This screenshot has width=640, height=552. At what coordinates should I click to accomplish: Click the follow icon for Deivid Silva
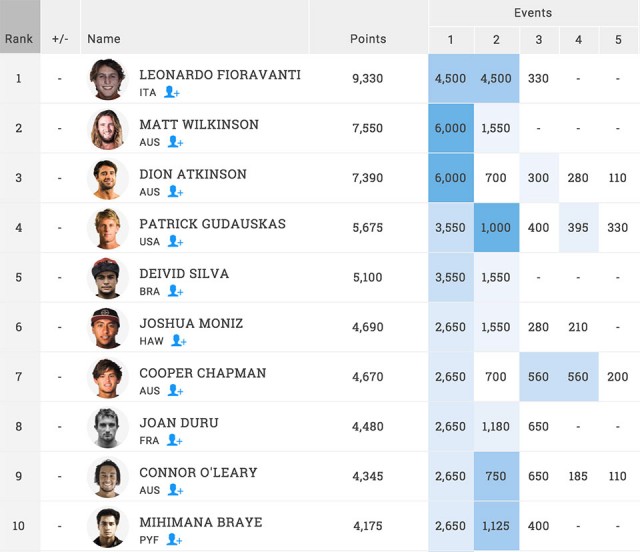[175, 291]
